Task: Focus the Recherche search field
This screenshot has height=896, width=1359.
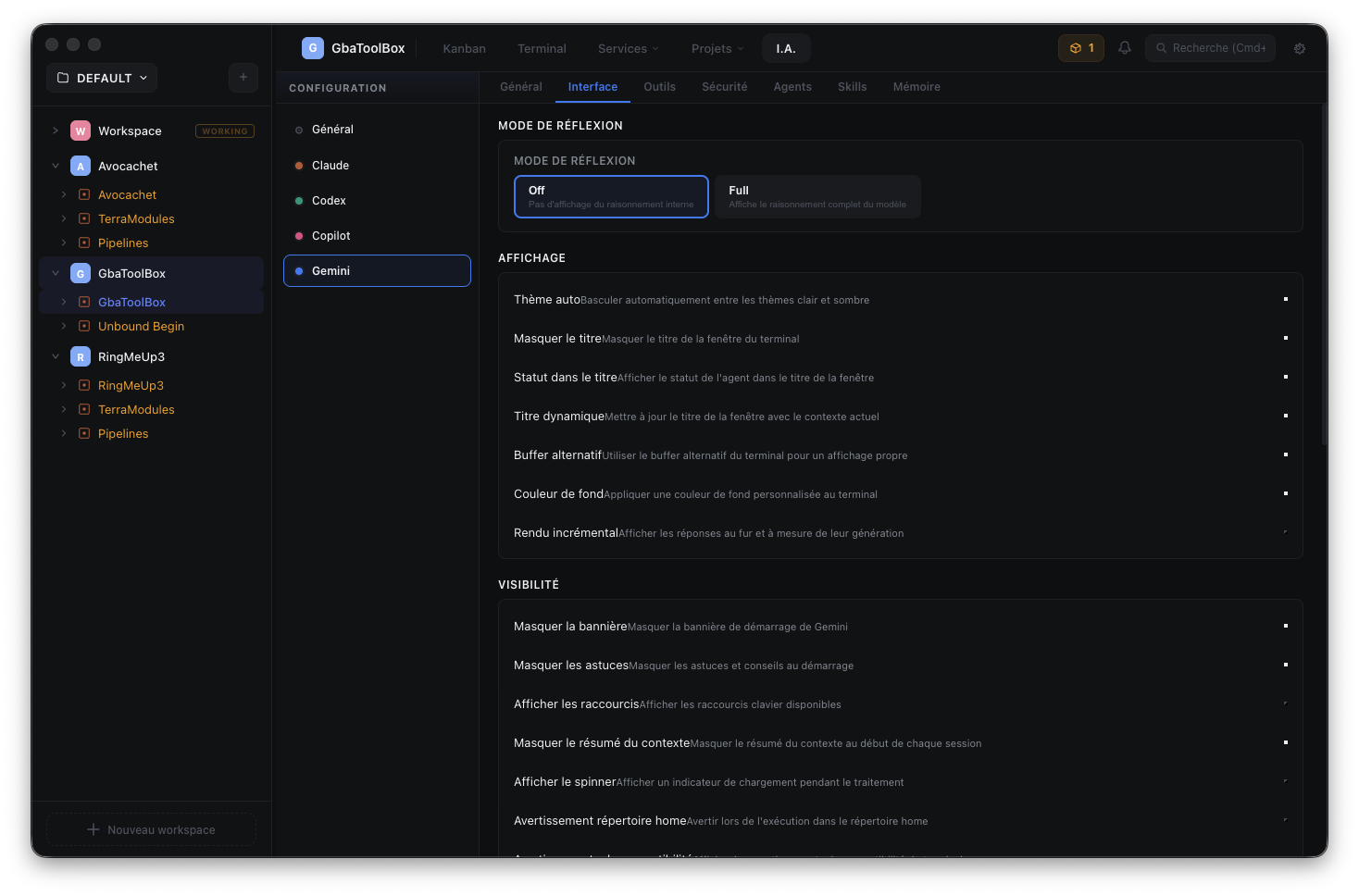Action: click(1210, 48)
